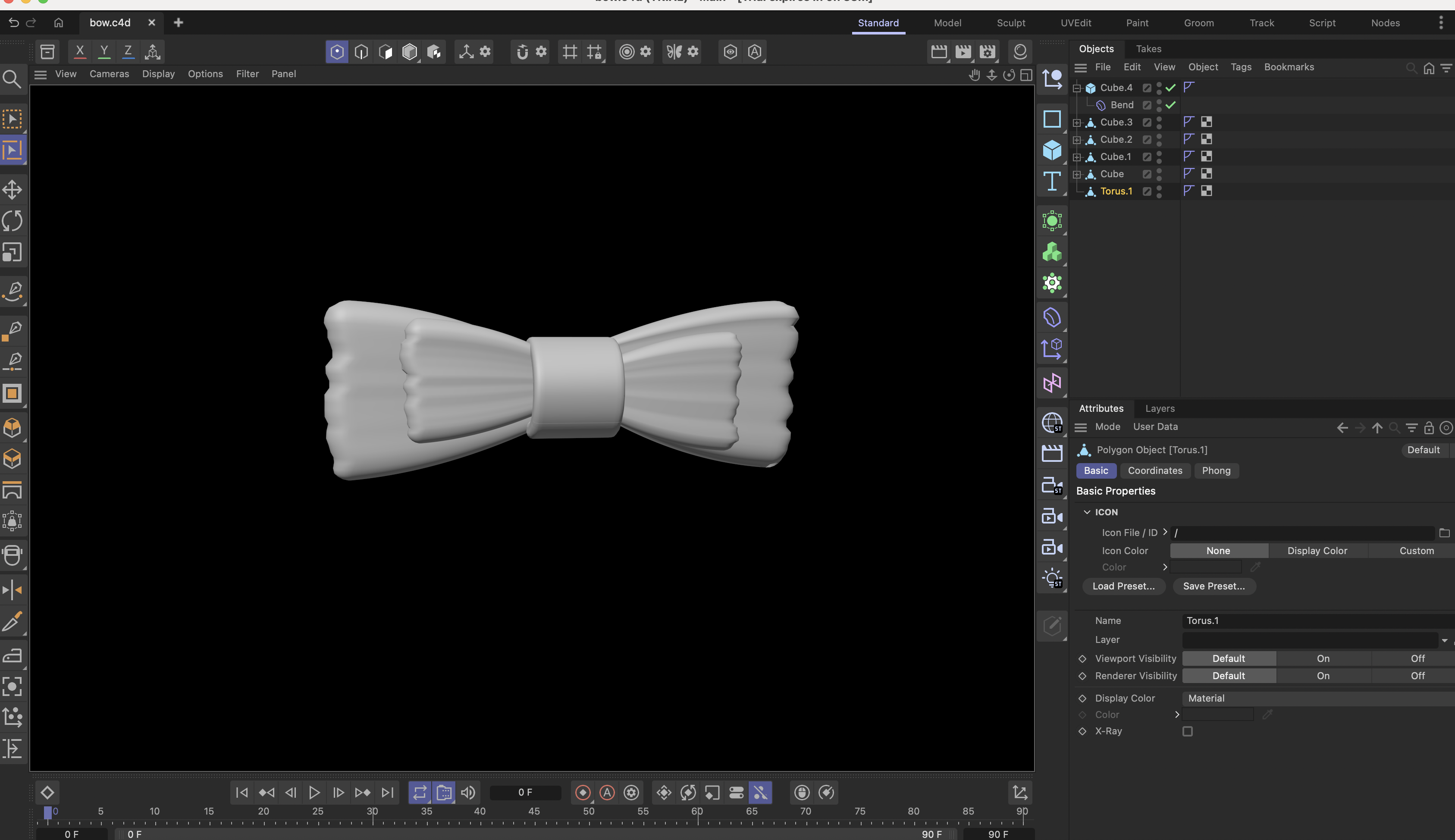
Task: Click the Save Preset button
Action: pos(1213,586)
